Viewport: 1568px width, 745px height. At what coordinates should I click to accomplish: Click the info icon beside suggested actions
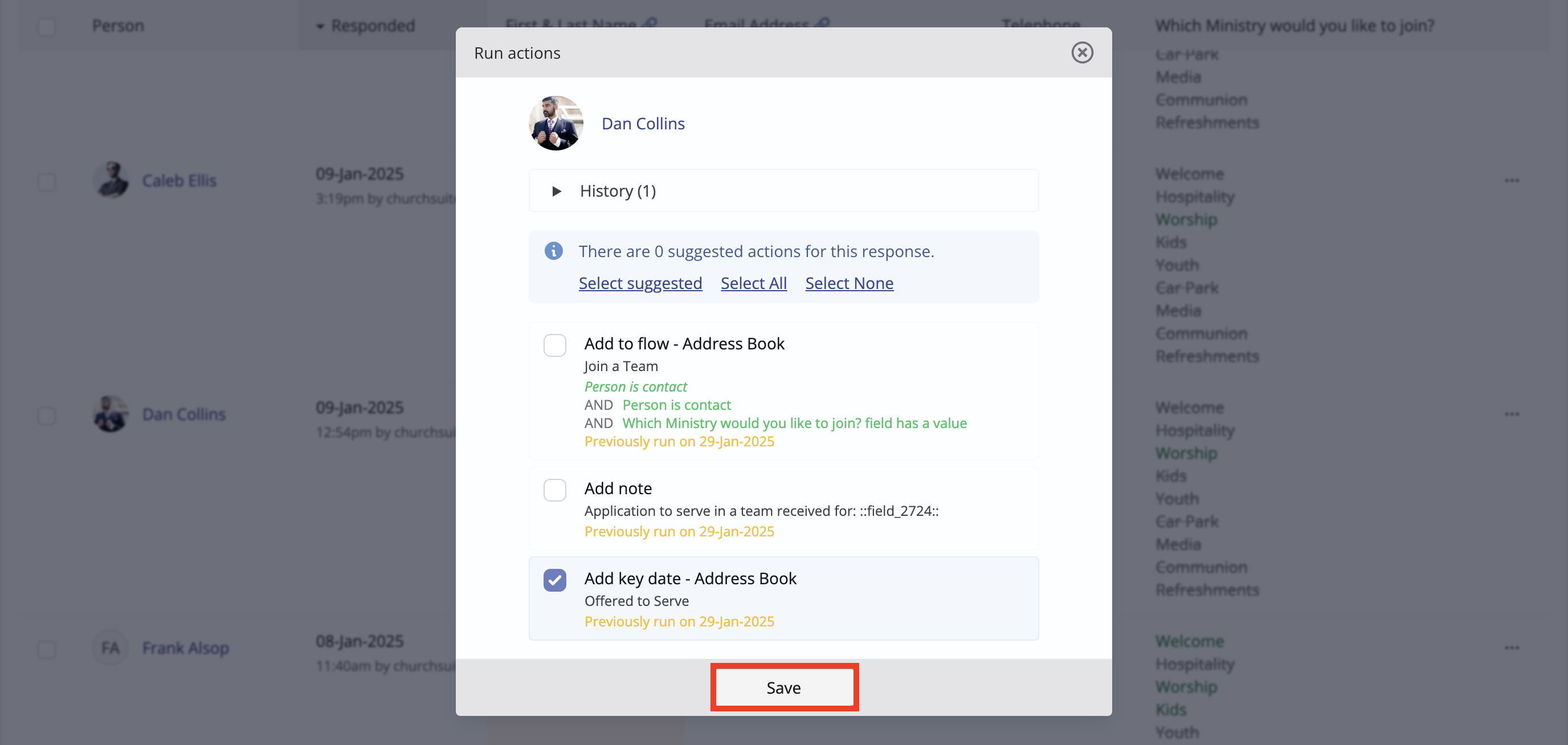[553, 251]
